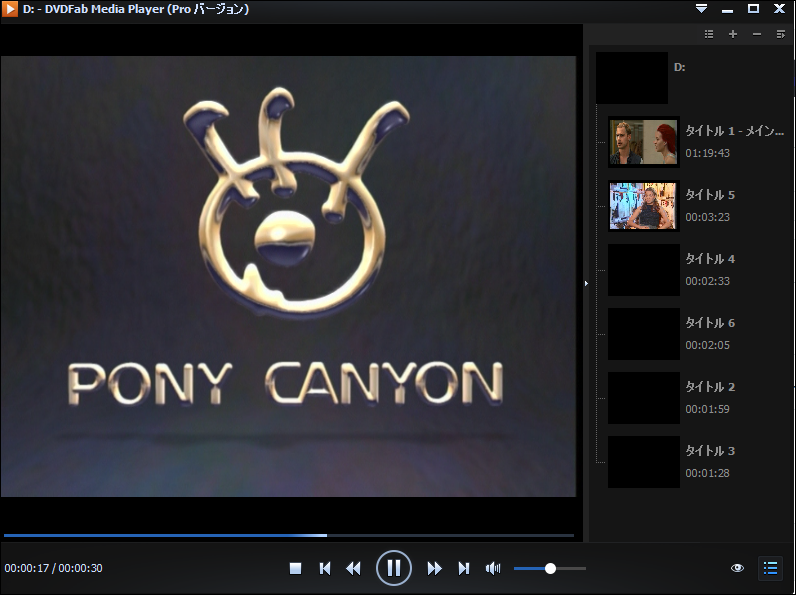Click the 01:19:43 duration text
796x595 pixels.
click(708, 153)
